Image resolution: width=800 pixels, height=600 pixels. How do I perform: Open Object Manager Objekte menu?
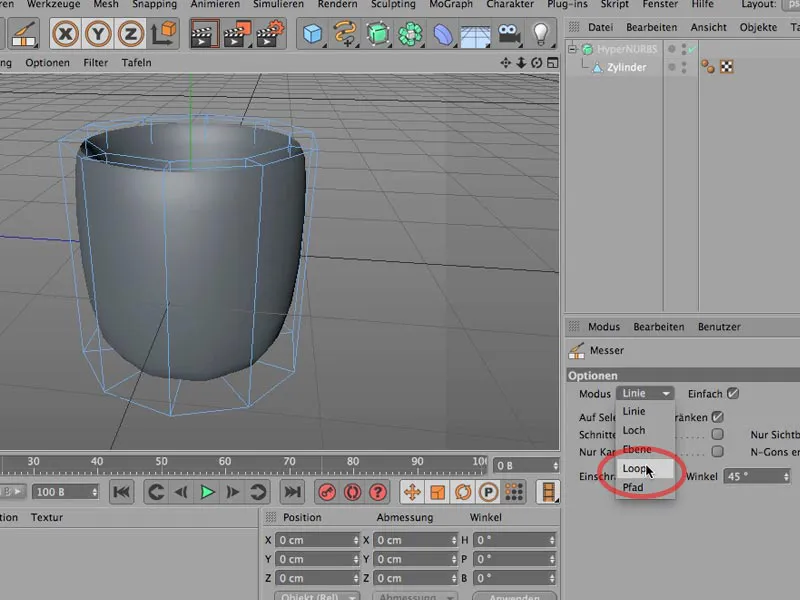[x=758, y=27]
